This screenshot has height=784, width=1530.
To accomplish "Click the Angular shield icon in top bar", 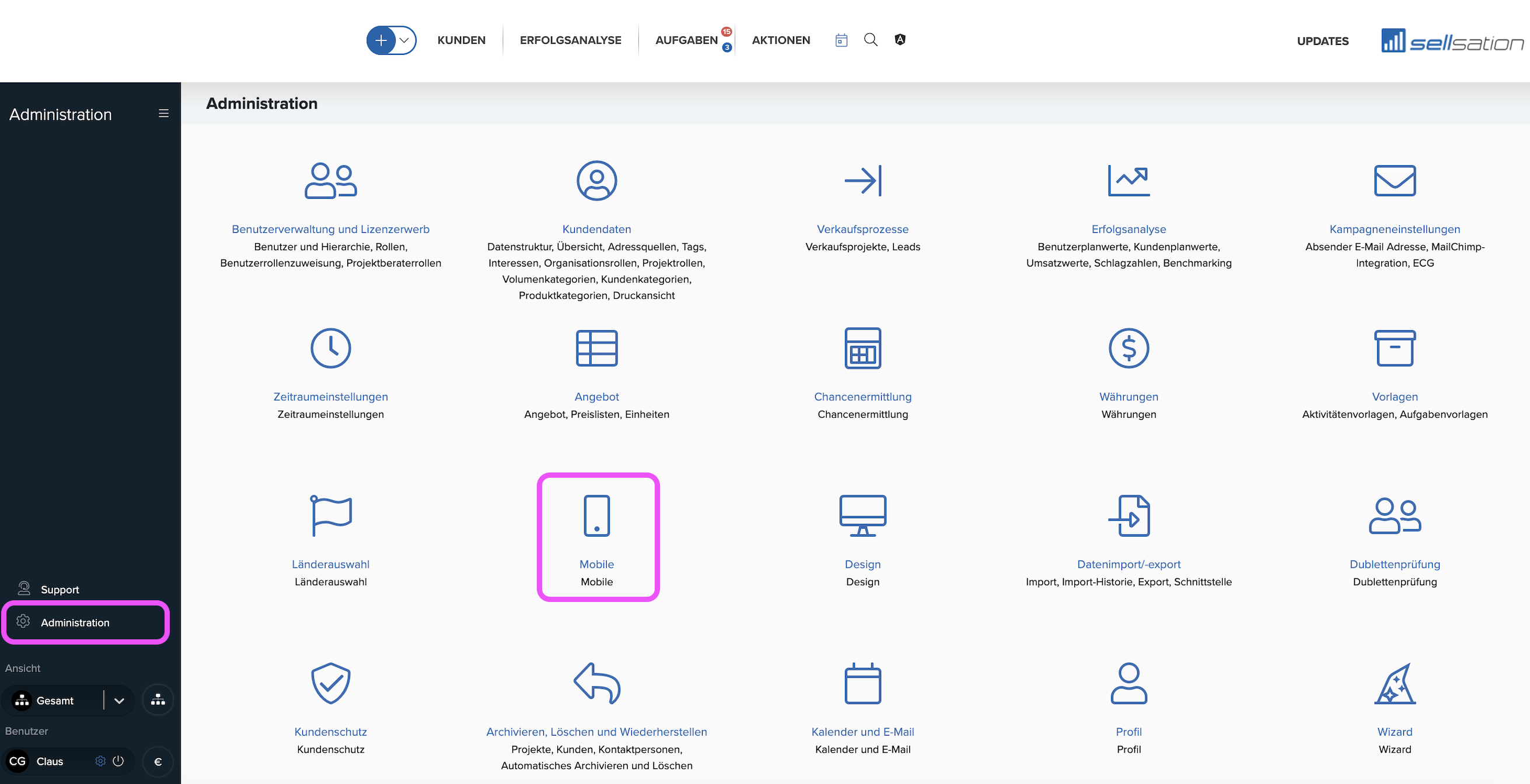I will tap(900, 40).
